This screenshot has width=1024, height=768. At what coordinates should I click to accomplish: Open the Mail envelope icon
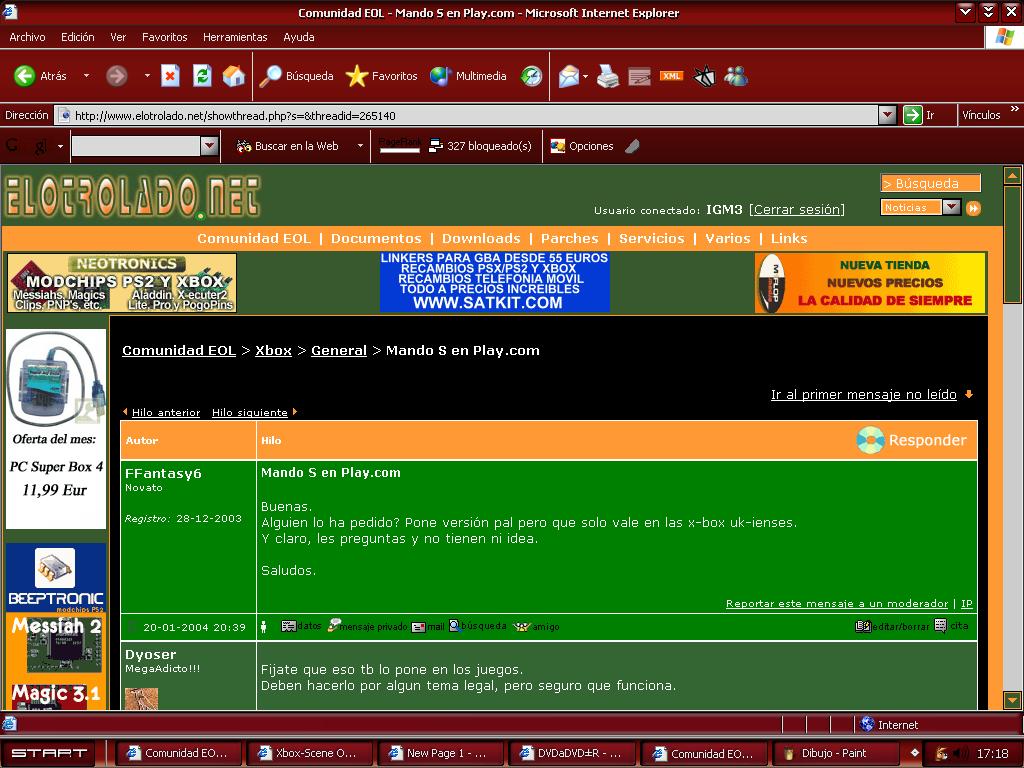(x=568, y=76)
